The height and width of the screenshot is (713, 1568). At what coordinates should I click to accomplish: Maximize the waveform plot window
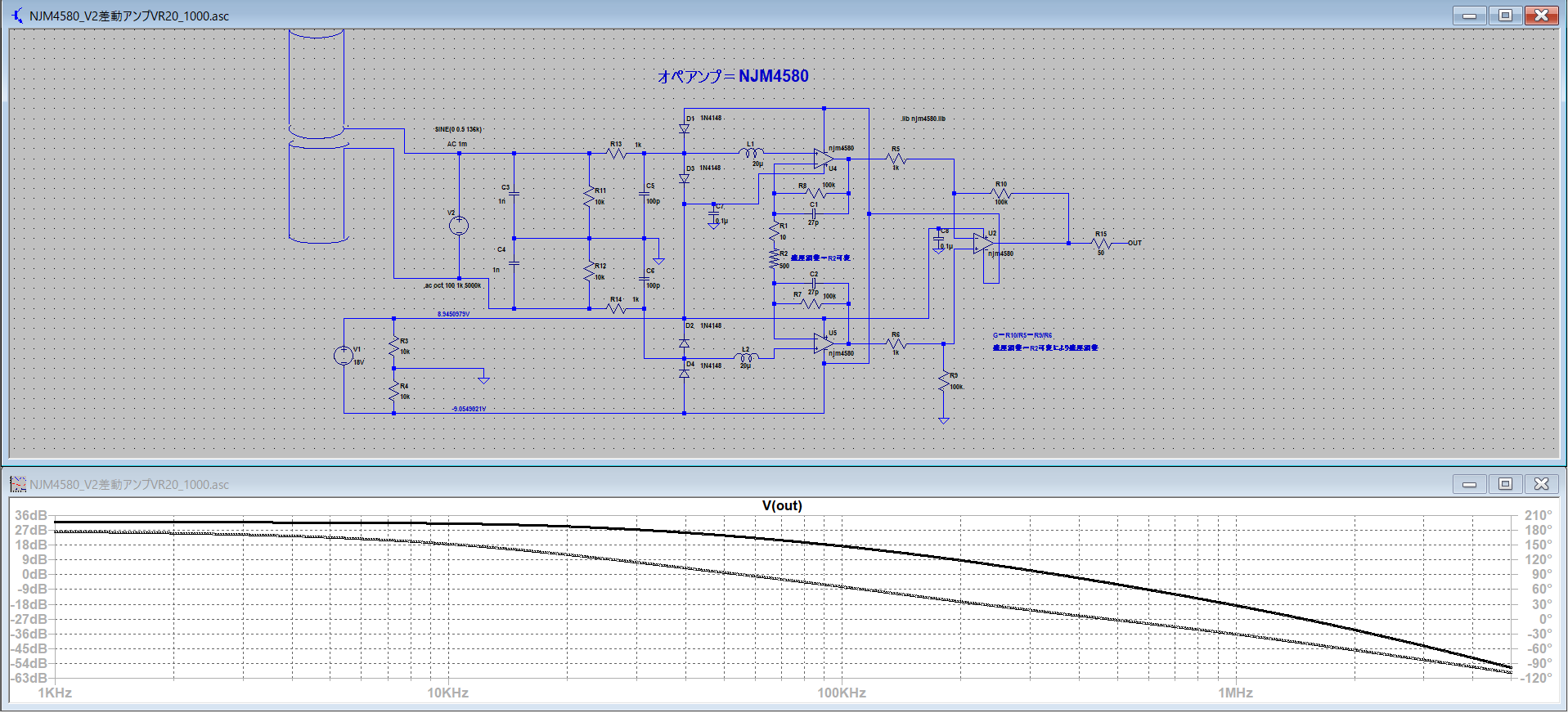point(1505,484)
